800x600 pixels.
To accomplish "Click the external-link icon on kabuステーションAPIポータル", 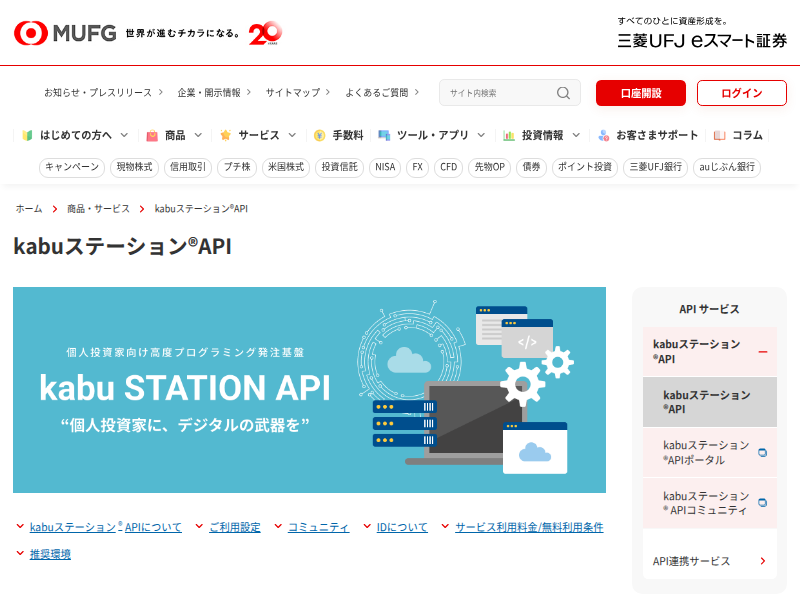I will (764, 450).
